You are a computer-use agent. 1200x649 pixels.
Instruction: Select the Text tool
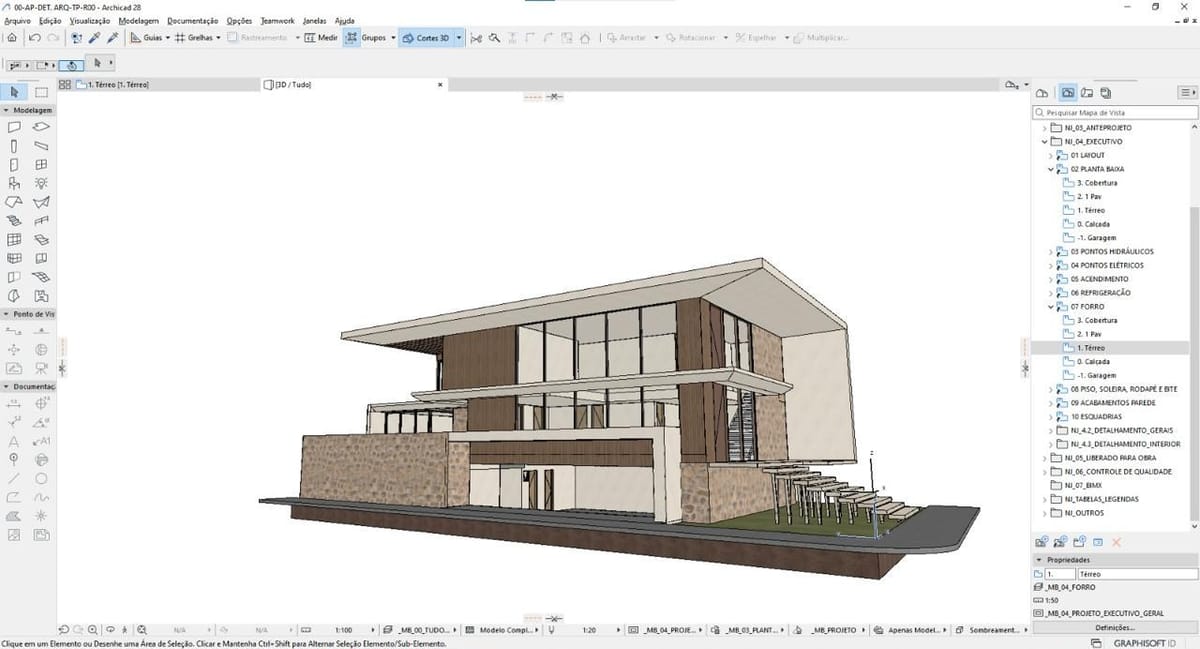pos(14,441)
